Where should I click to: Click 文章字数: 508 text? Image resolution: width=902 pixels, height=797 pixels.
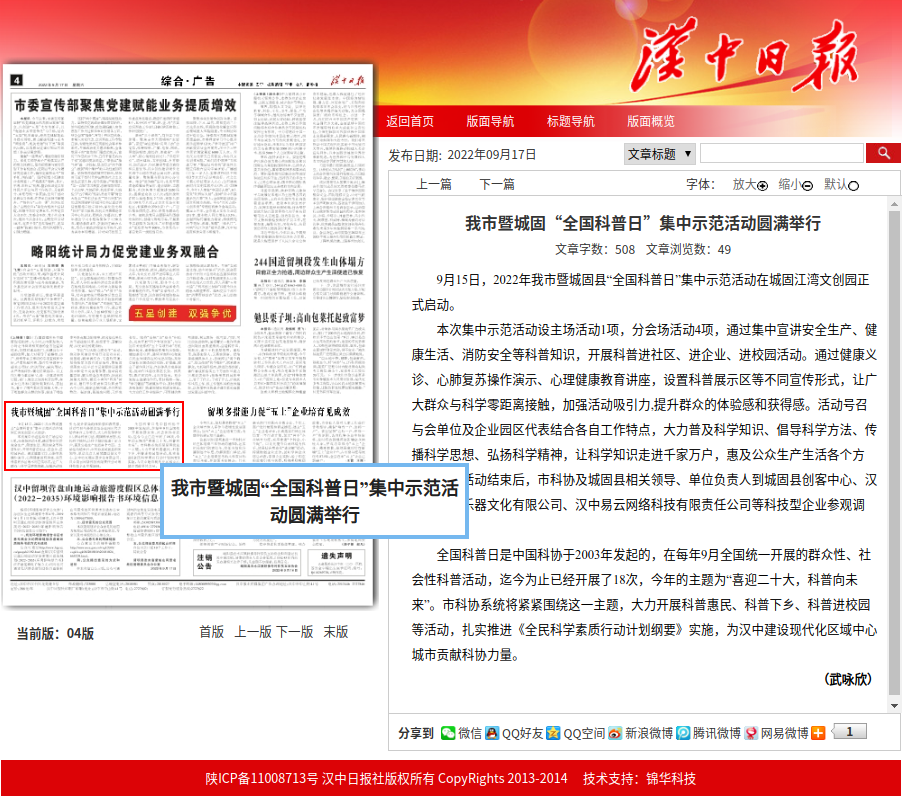click(595, 249)
